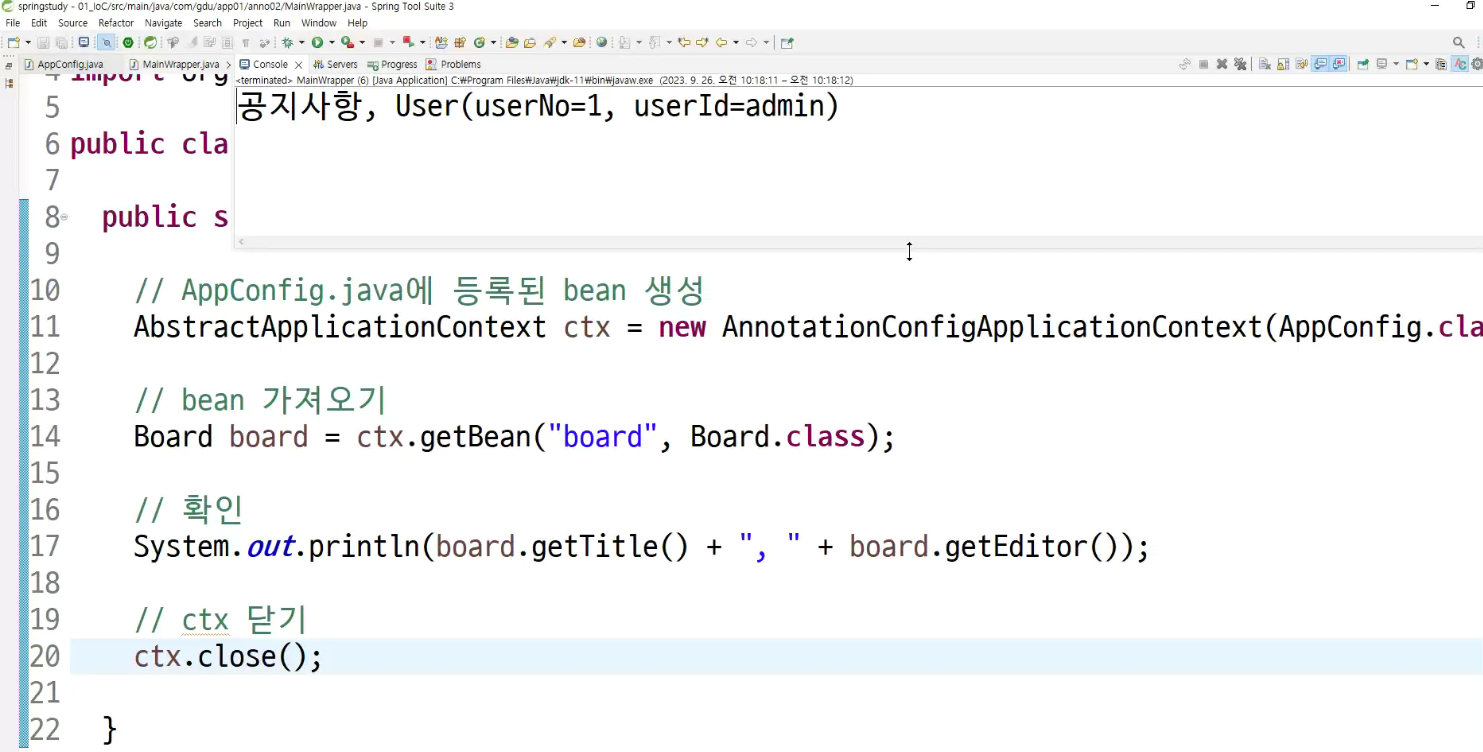1483x752 pixels.
Task: Open the Refactor menu
Action: (116, 23)
